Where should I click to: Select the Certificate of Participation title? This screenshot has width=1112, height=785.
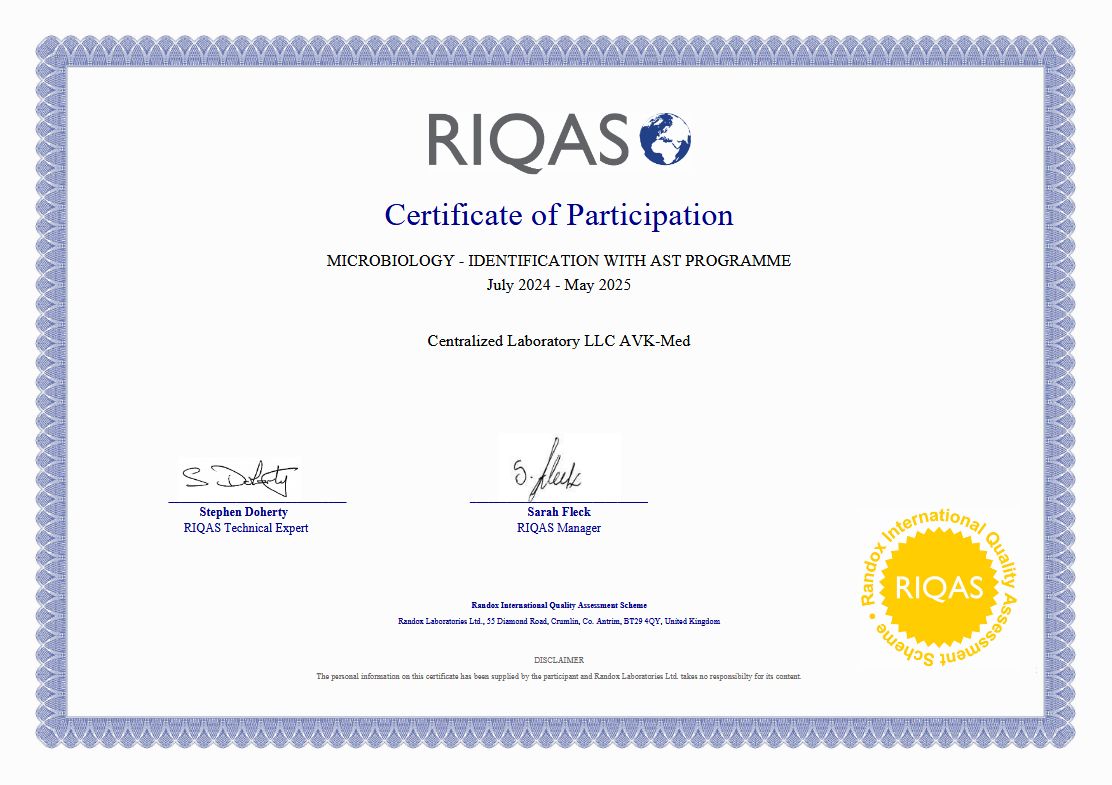coord(558,215)
